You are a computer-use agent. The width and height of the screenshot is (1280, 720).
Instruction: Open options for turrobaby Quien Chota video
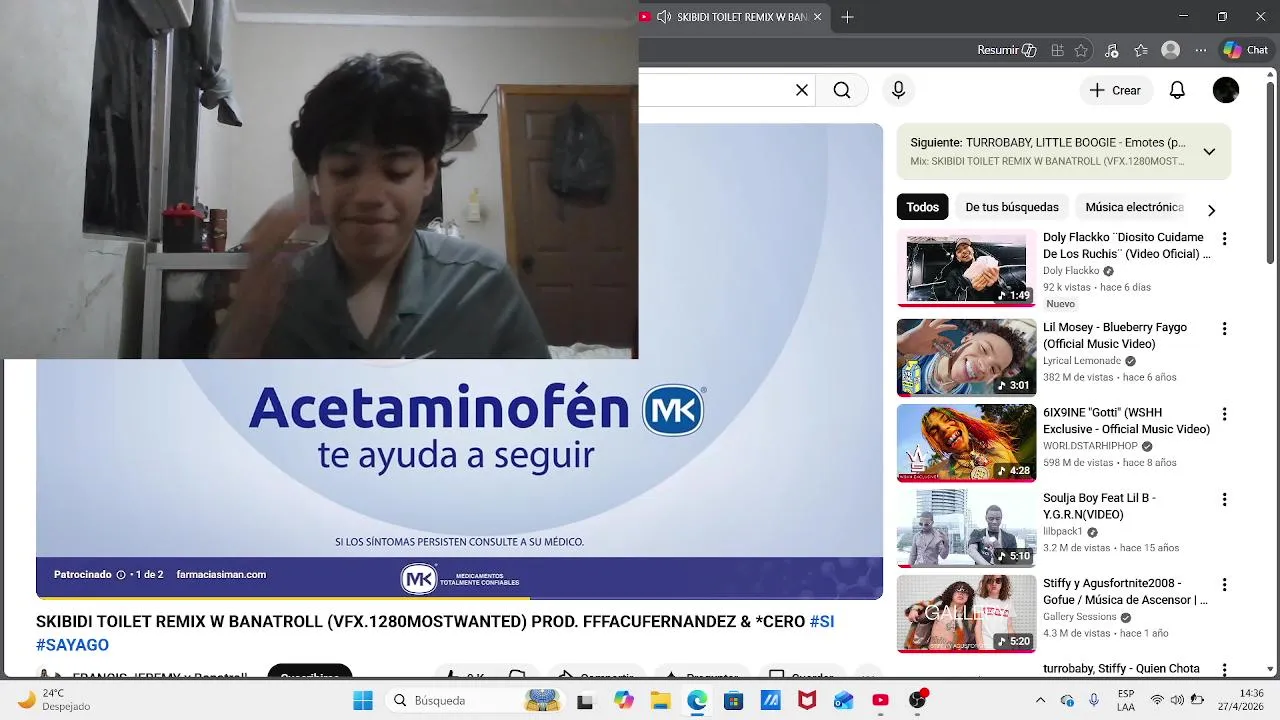click(x=1224, y=669)
